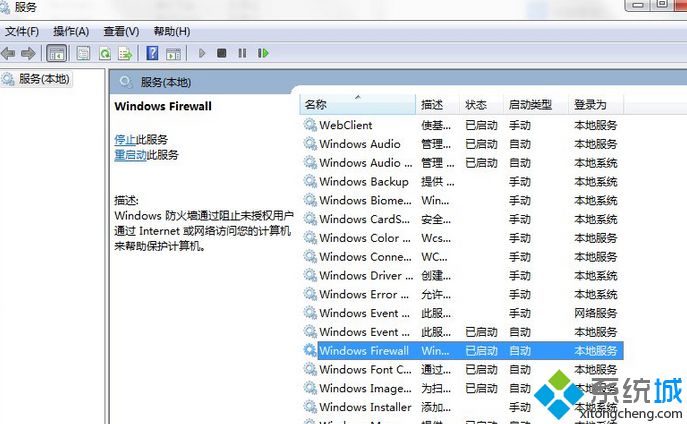Click the Export list toolbar icon
This screenshot has height=424, width=687.
pos(125,54)
